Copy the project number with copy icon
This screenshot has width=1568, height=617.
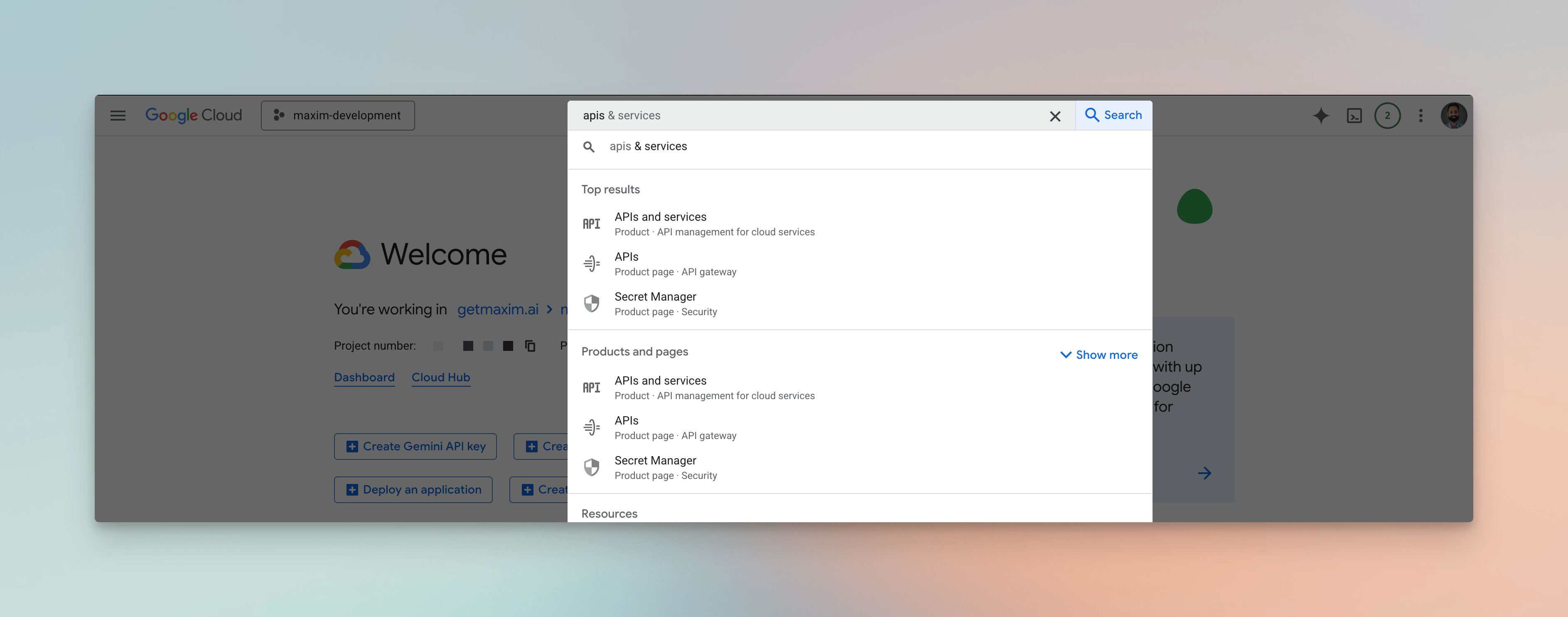point(530,346)
